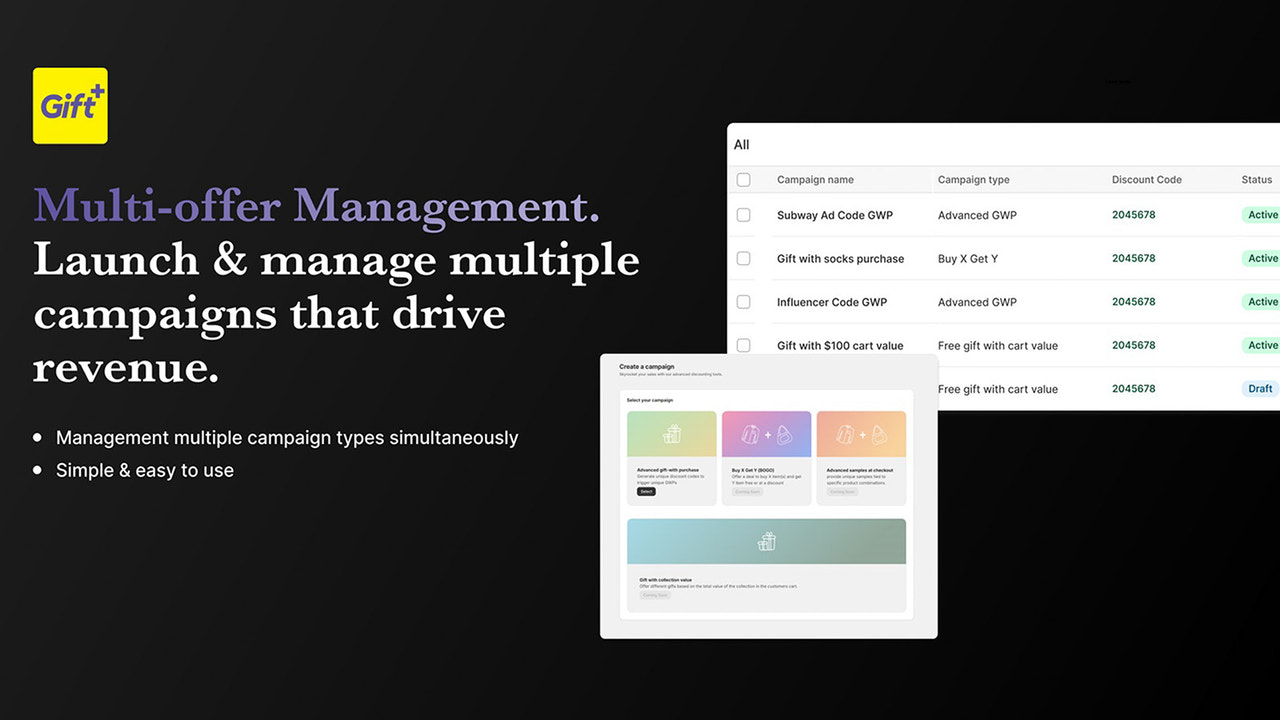Sort by Campaign name column header
This screenshot has width=1280, height=720.
pyautogui.click(x=815, y=180)
